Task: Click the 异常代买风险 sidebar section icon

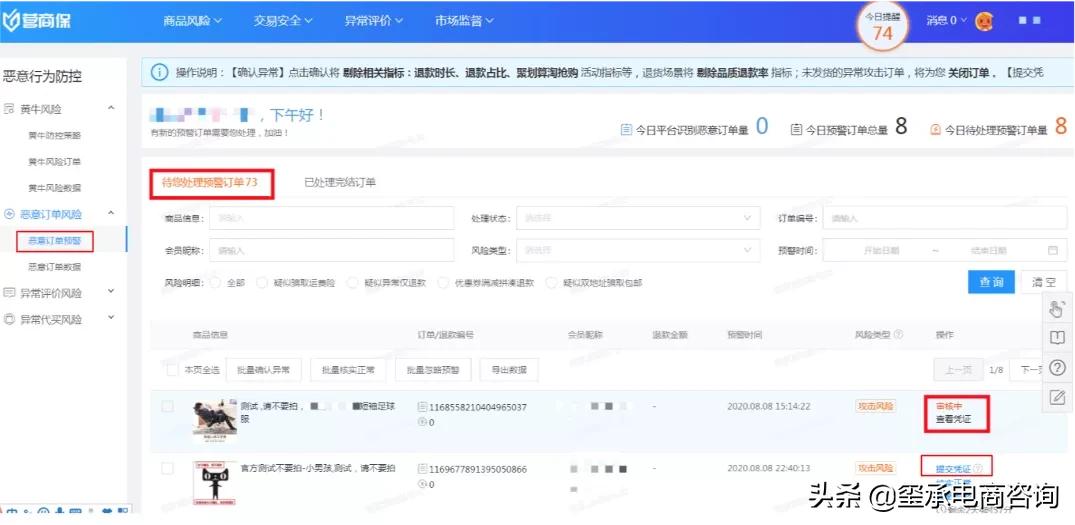Action: coord(9,319)
